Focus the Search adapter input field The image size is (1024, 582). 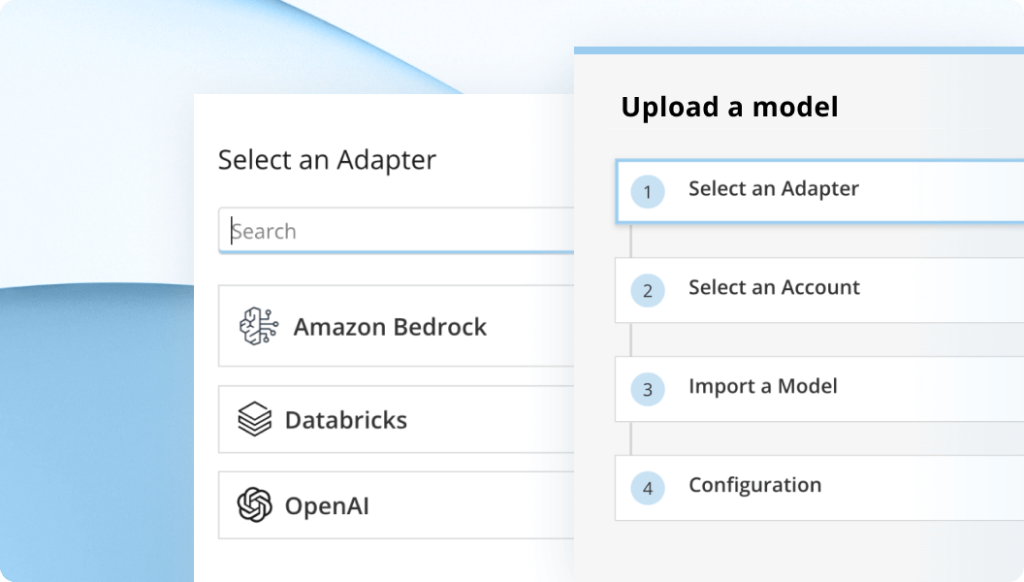[x=400, y=231]
